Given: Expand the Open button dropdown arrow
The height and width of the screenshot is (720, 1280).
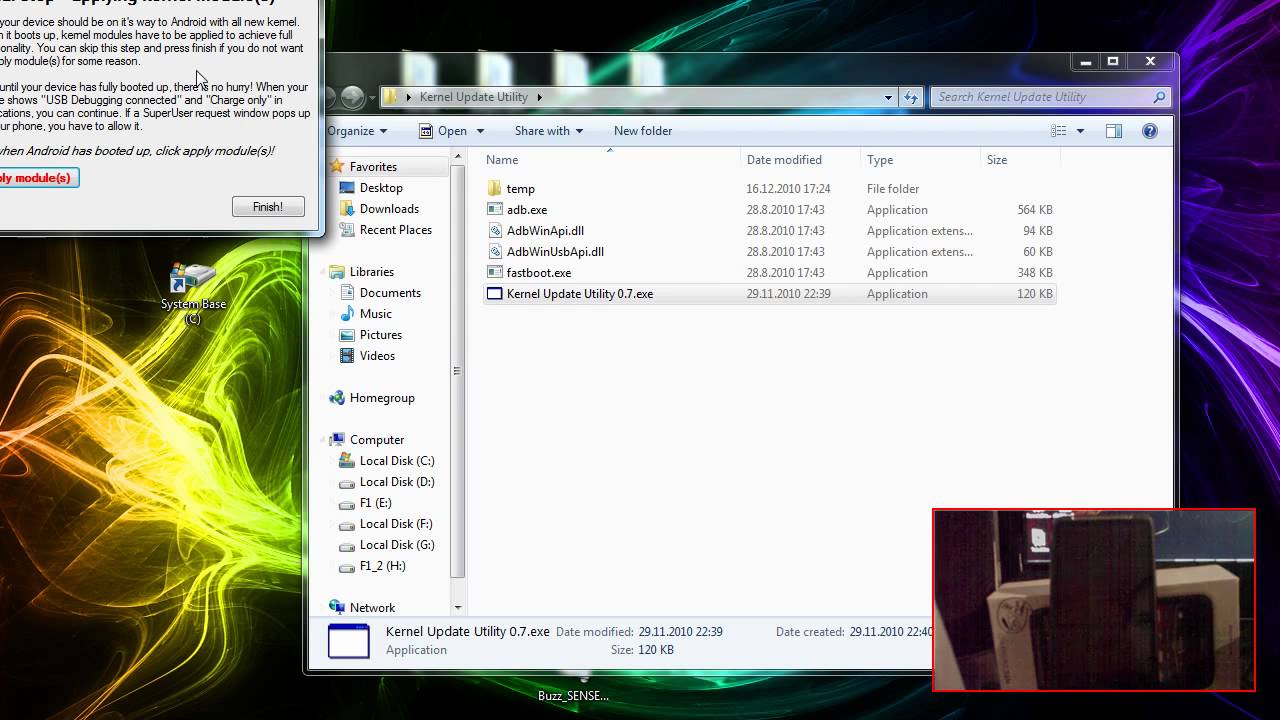Looking at the screenshot, I should (480, 131).
